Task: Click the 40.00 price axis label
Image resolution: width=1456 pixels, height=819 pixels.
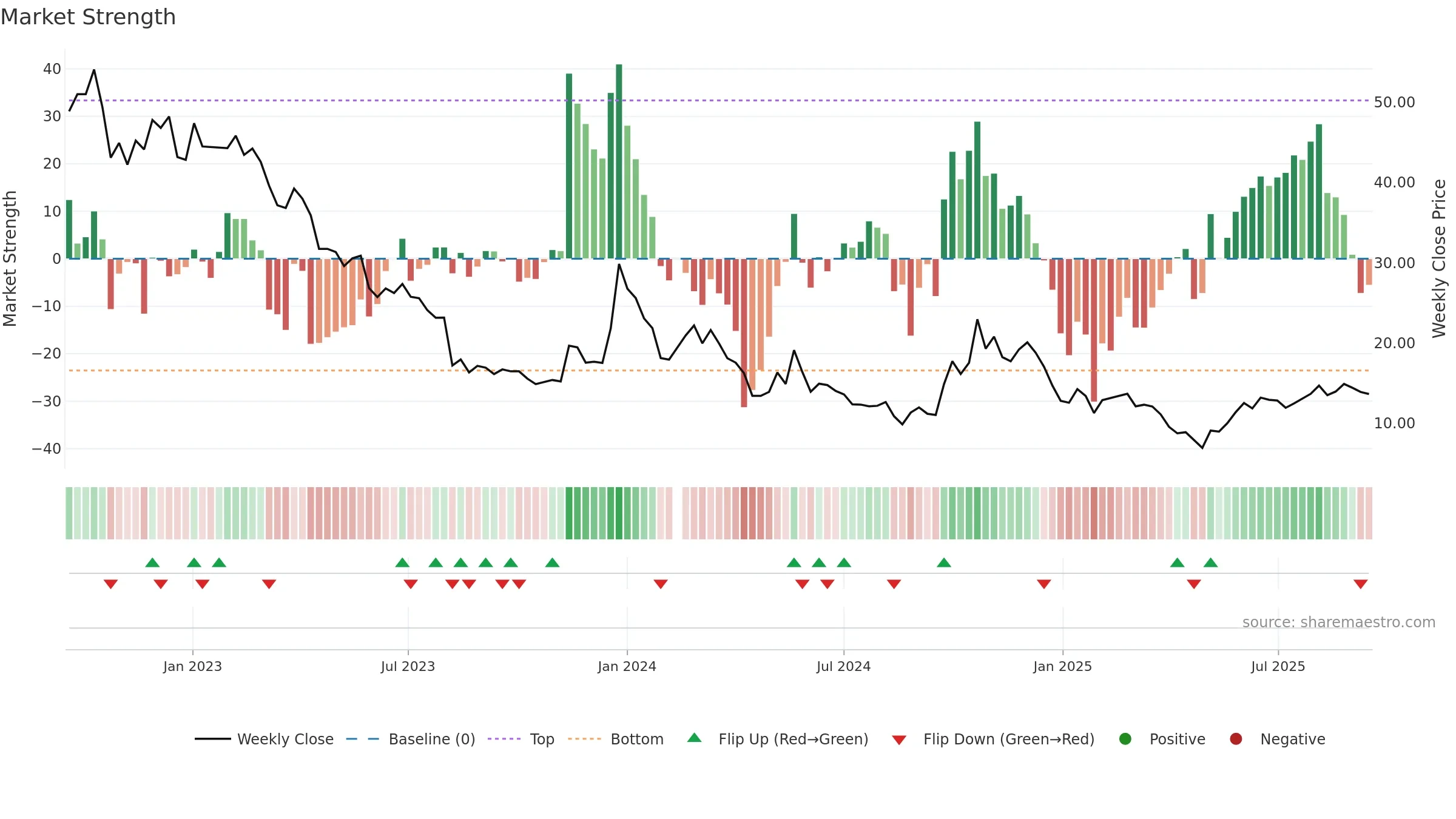Action: coord(1394,182)
